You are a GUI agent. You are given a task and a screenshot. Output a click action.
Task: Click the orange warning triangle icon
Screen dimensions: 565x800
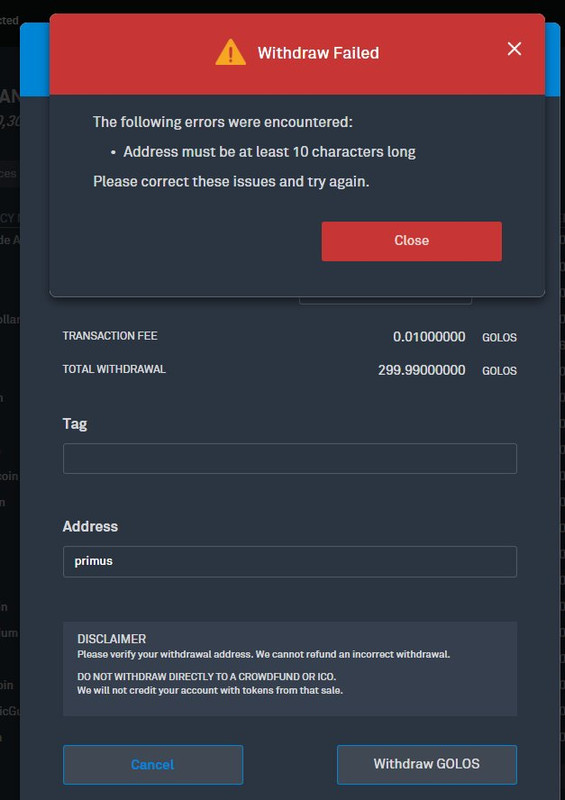click(x=231, y=52)
